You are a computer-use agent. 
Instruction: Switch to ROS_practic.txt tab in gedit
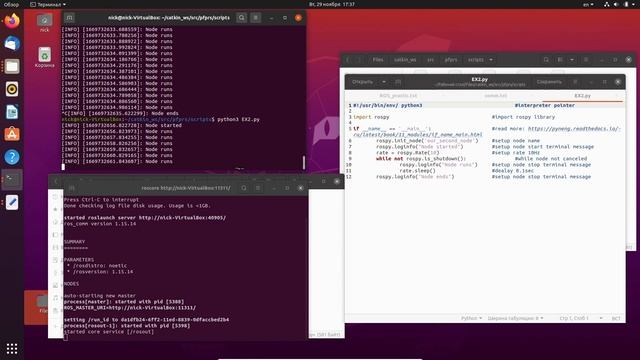[x=398, y=96]
